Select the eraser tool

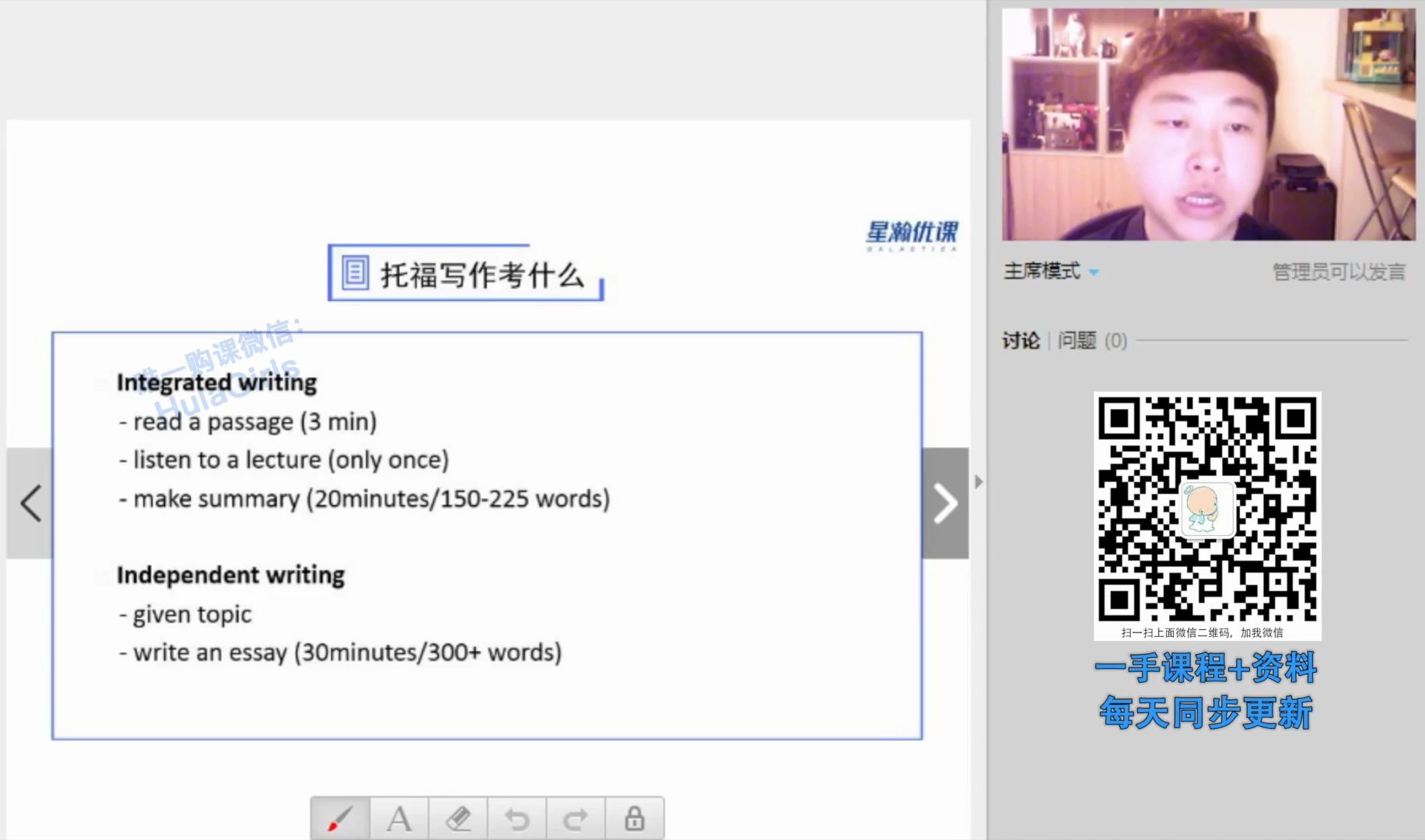pos(458,818)
